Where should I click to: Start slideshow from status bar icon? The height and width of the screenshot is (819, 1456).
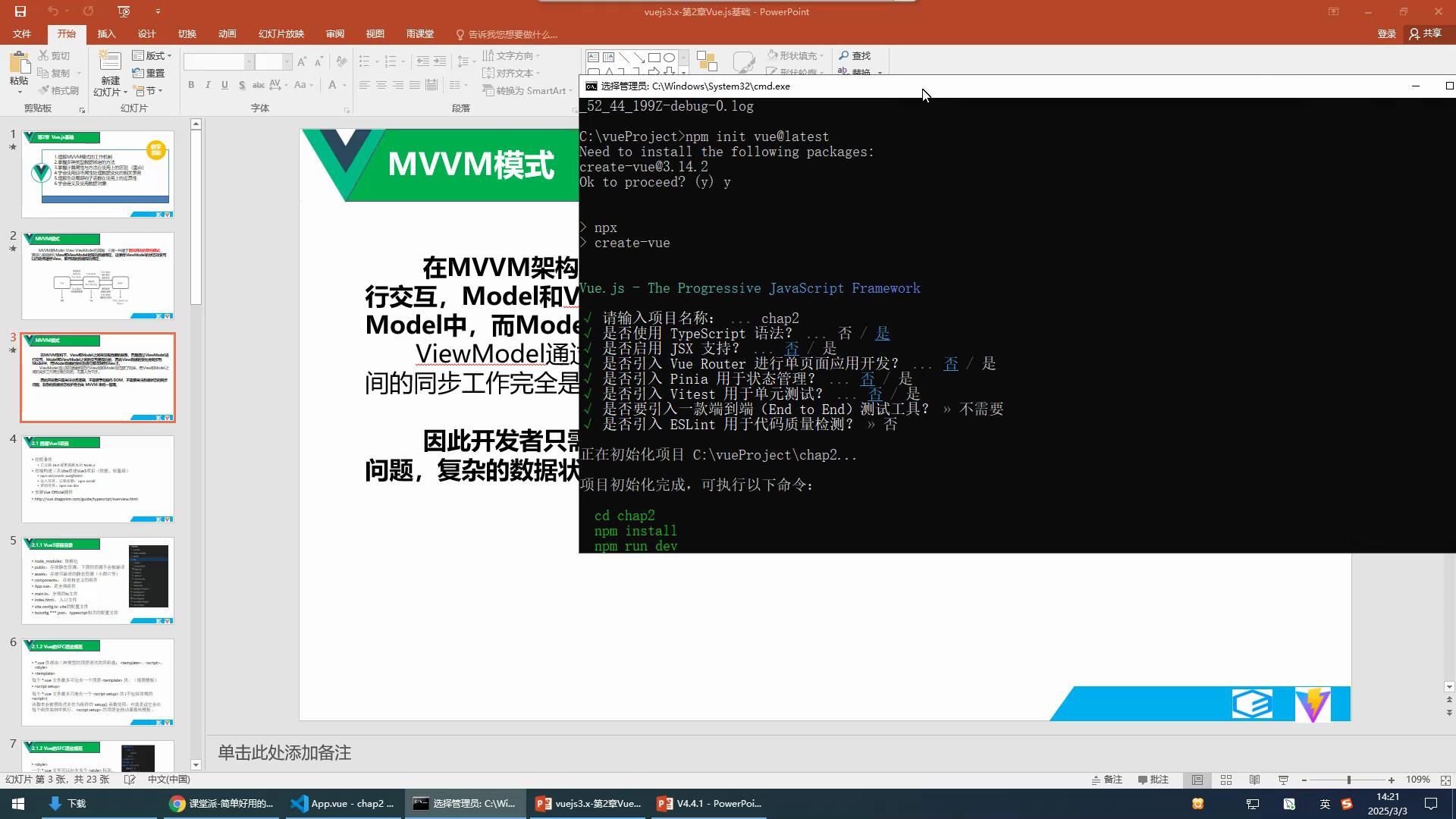click(x=1283, y=780)
